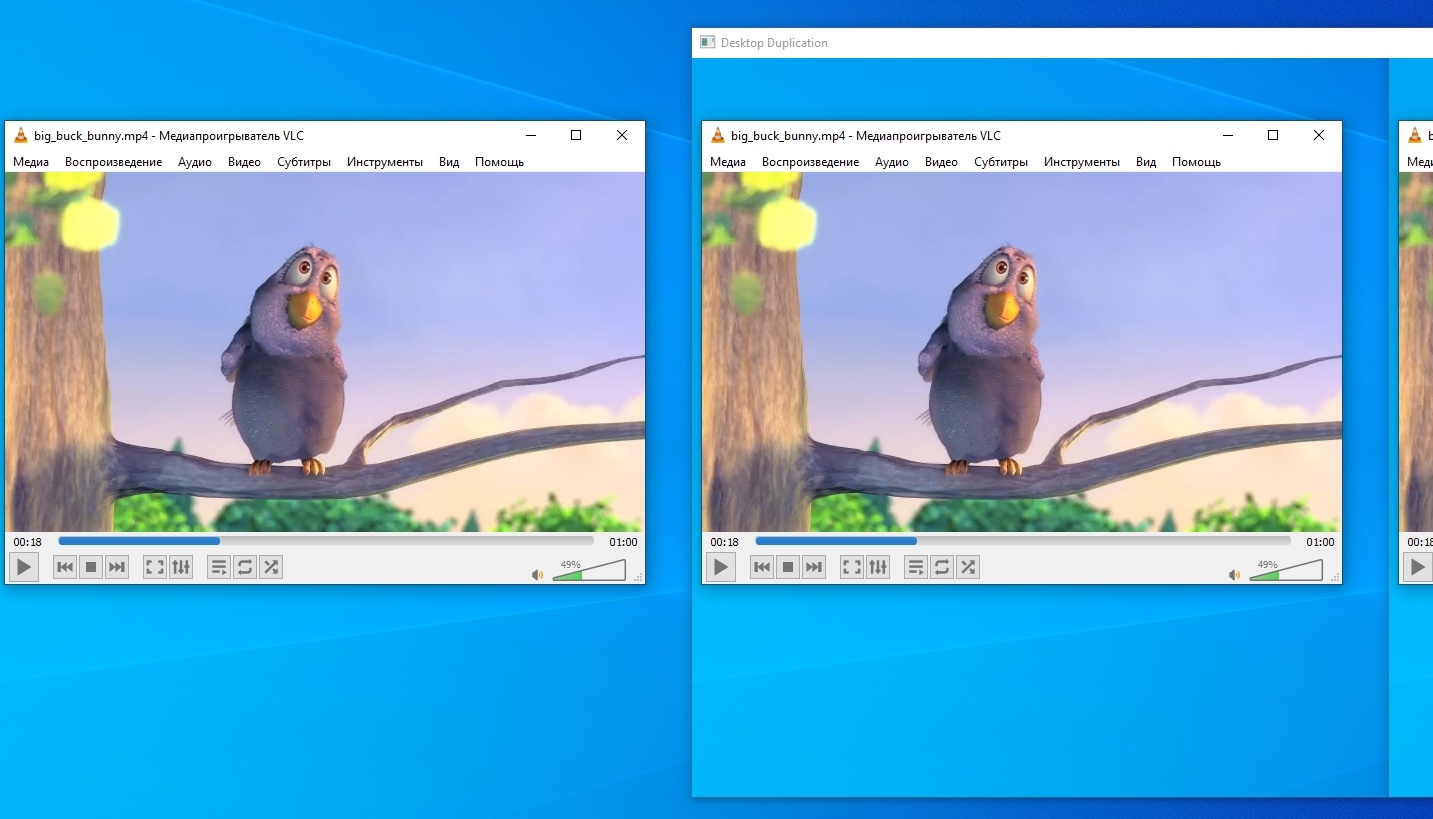Click Медиа menu in Desktop Duplication VLC window
This screenshot has height=819, width=1433.
728,162
